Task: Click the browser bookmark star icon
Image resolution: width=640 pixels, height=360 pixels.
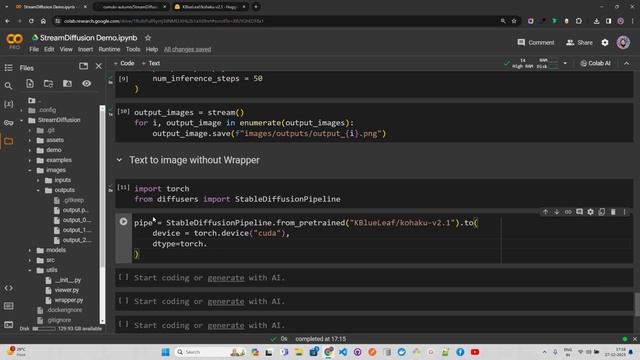Action: 514,21
